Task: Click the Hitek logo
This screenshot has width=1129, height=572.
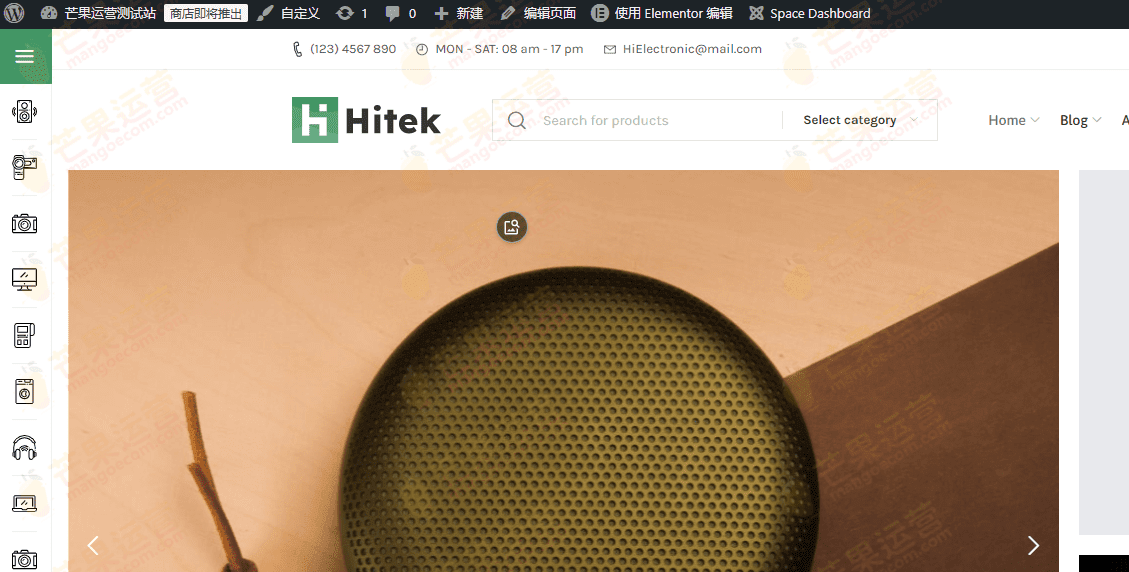Action: pyautogui.click(x=366, y=120)
